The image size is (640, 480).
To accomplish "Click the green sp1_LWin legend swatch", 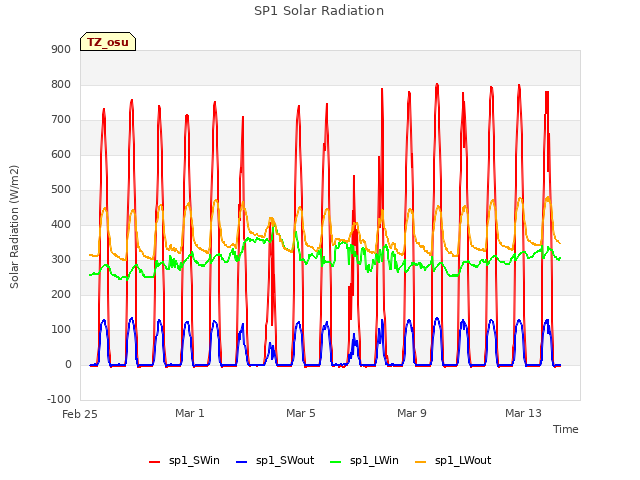I will [x=336, y=462].
